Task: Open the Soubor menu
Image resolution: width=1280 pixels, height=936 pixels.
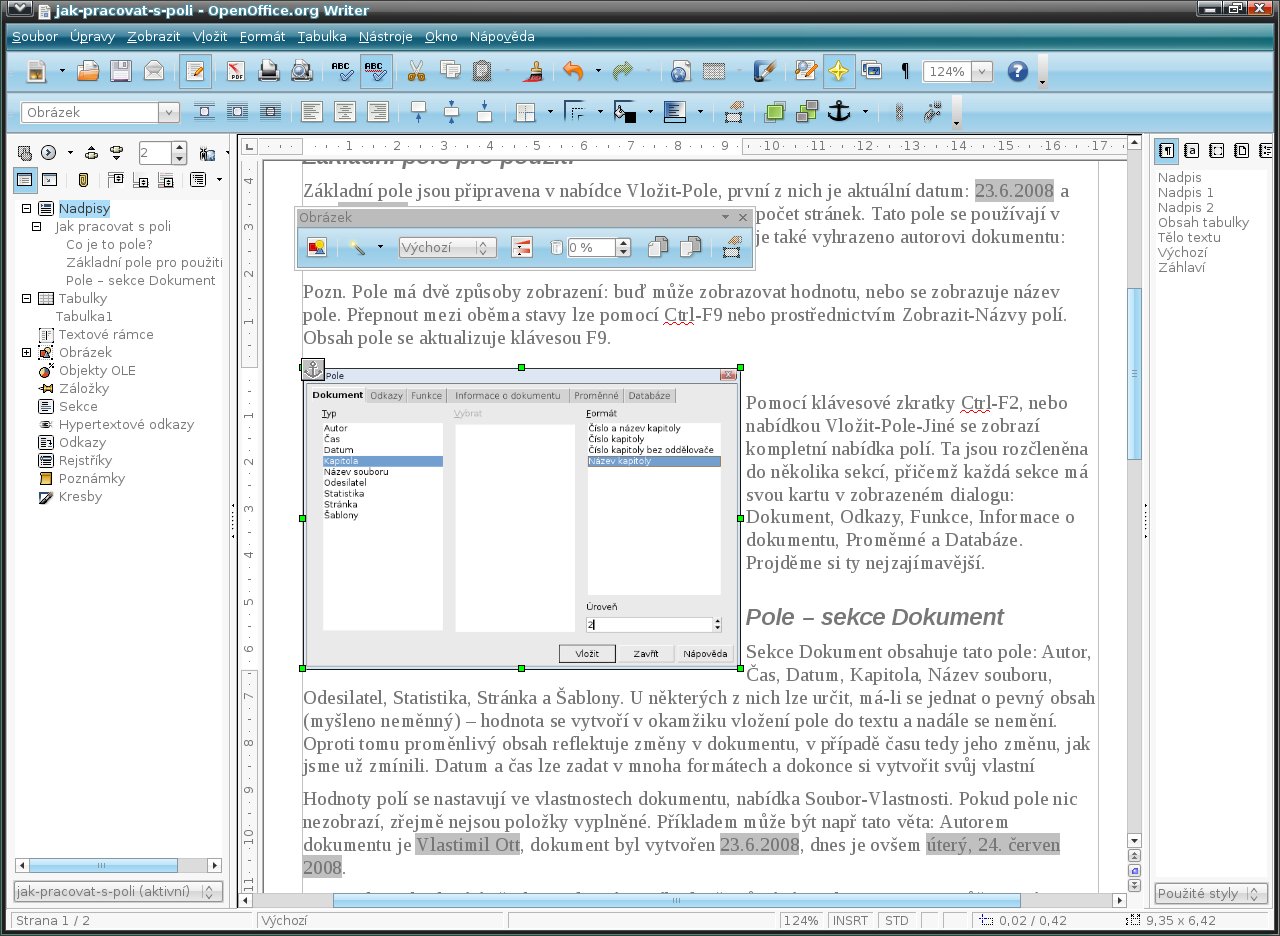Action: click(35, 37)
